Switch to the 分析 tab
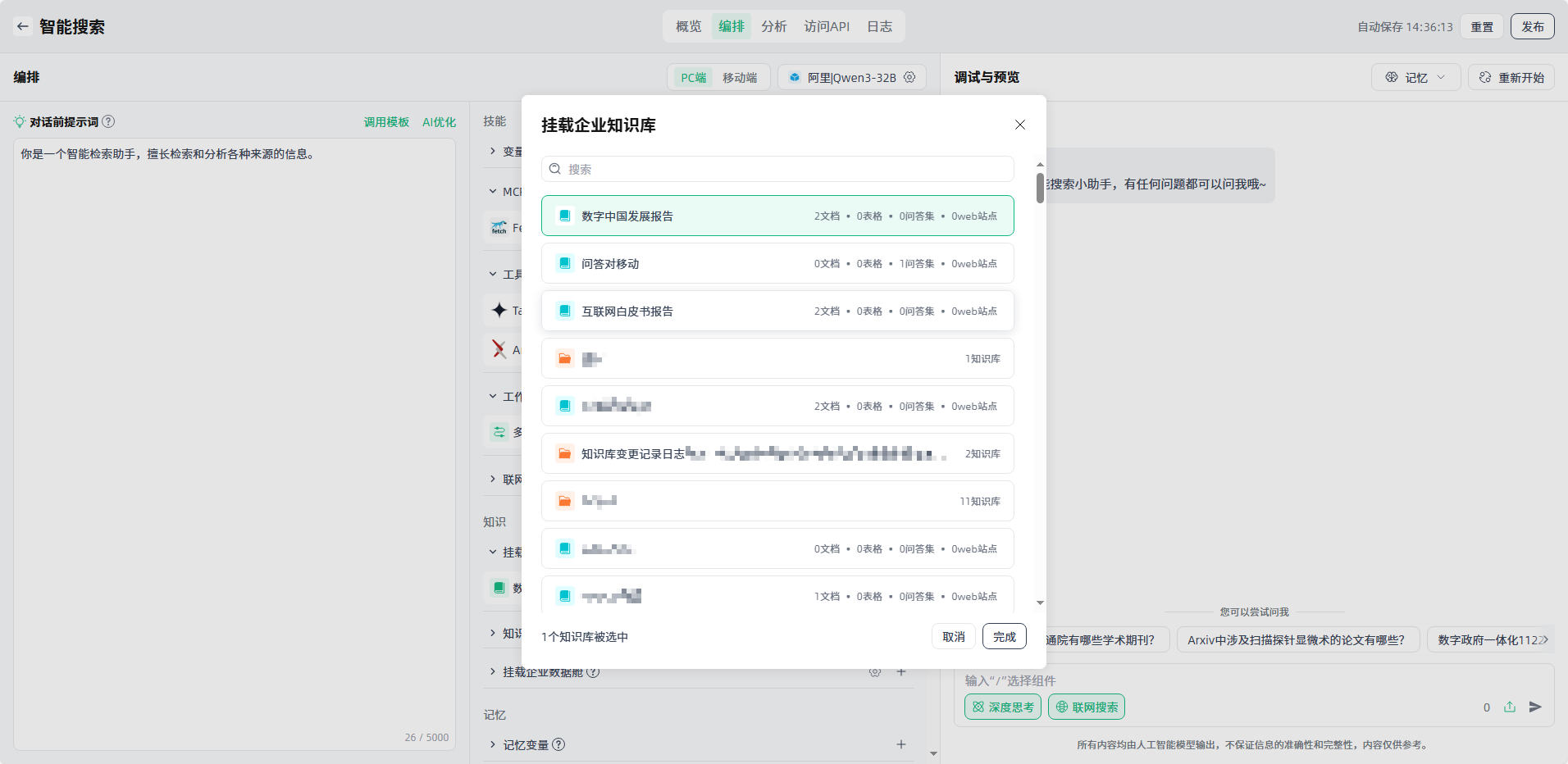1568x764 pixels. 773,26
